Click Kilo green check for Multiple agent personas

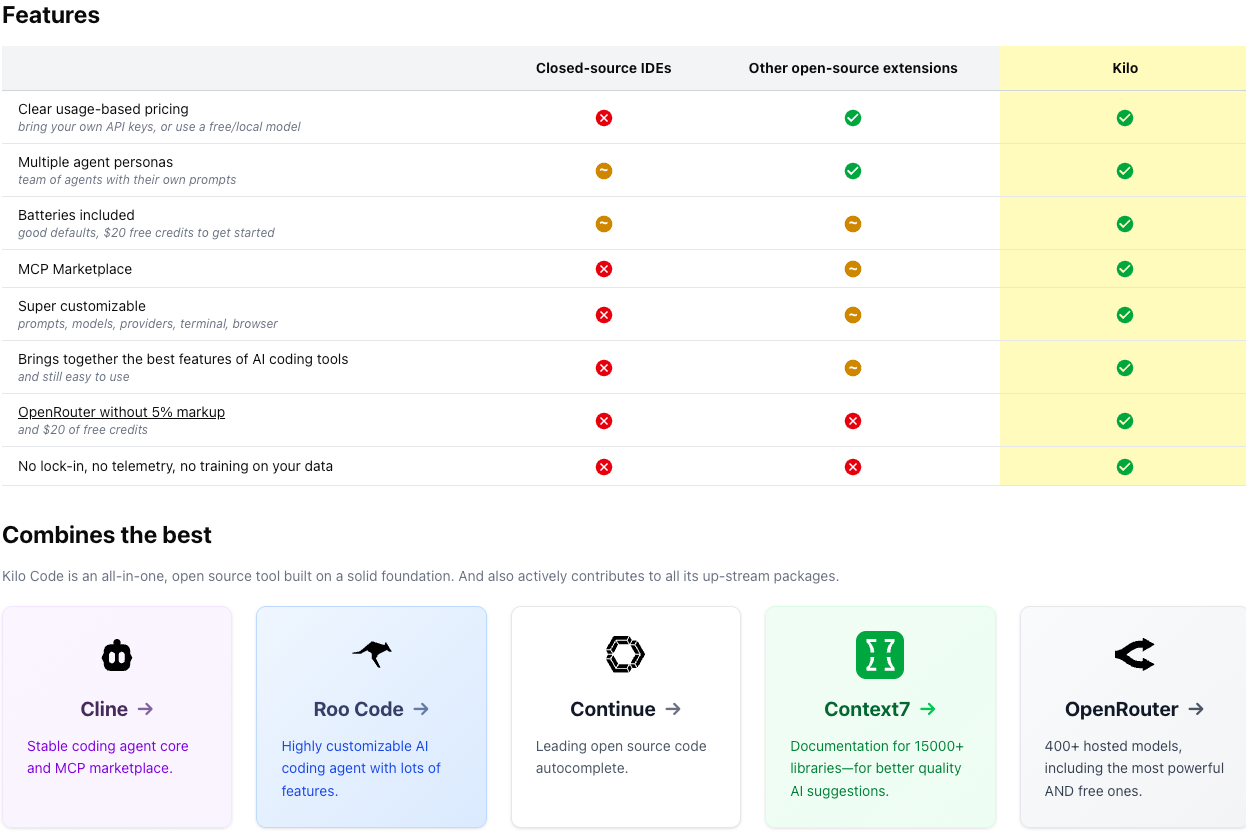pyautogui.click(x=1125, y=171)
